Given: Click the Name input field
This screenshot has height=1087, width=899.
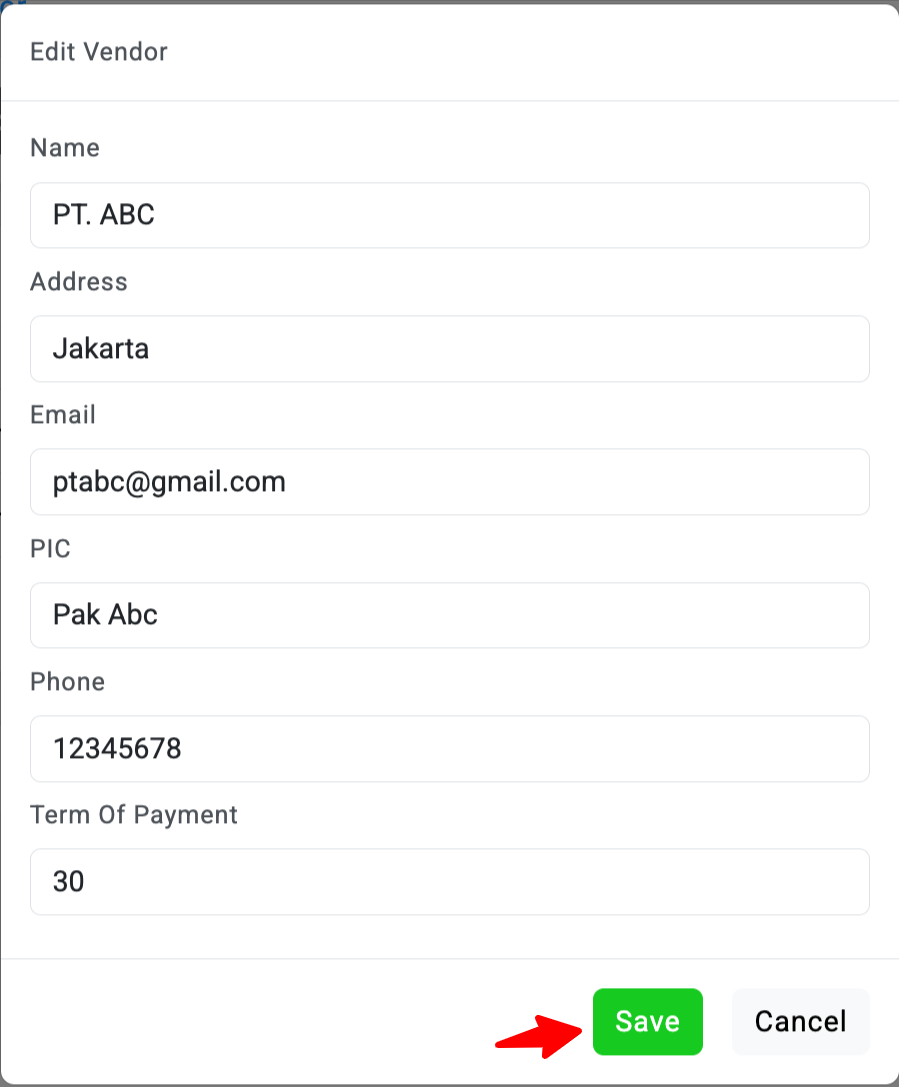Looking at the screenshot, I should 450,215.
